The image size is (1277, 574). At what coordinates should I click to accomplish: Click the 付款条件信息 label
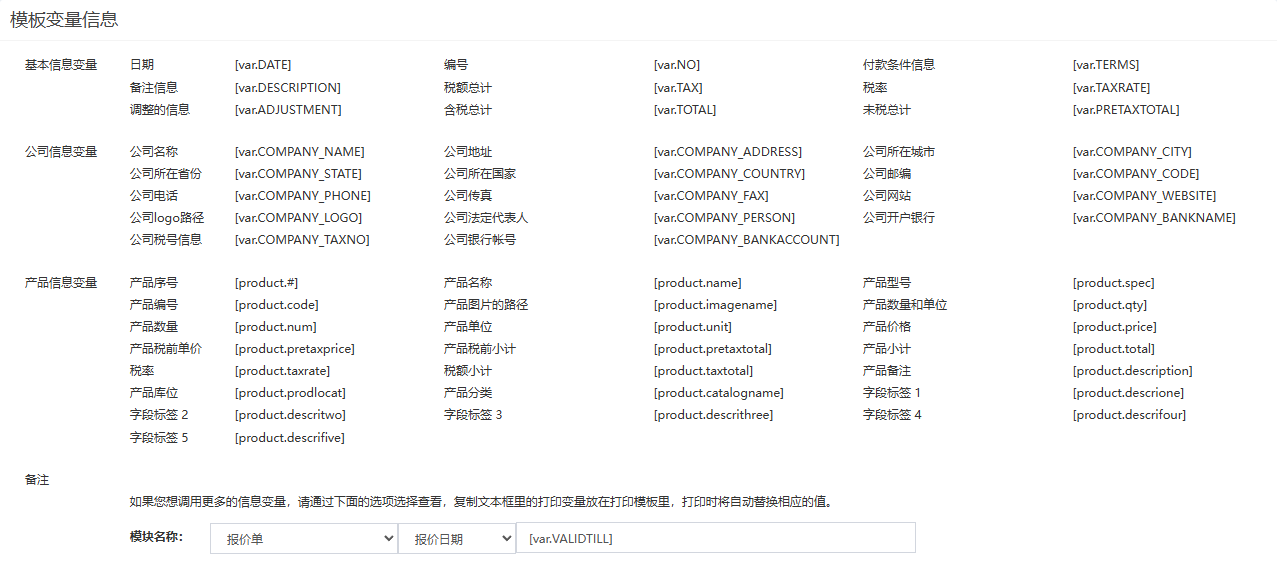[x=899, y=65]
